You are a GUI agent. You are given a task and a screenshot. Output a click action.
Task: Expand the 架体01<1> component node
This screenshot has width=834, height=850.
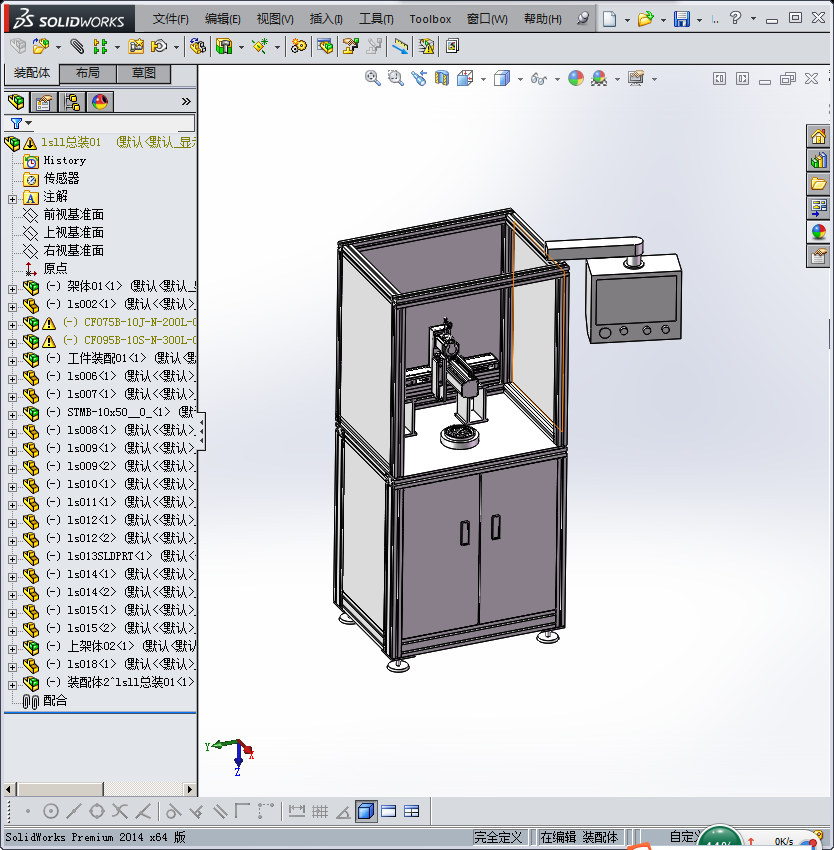coord(12,288)
